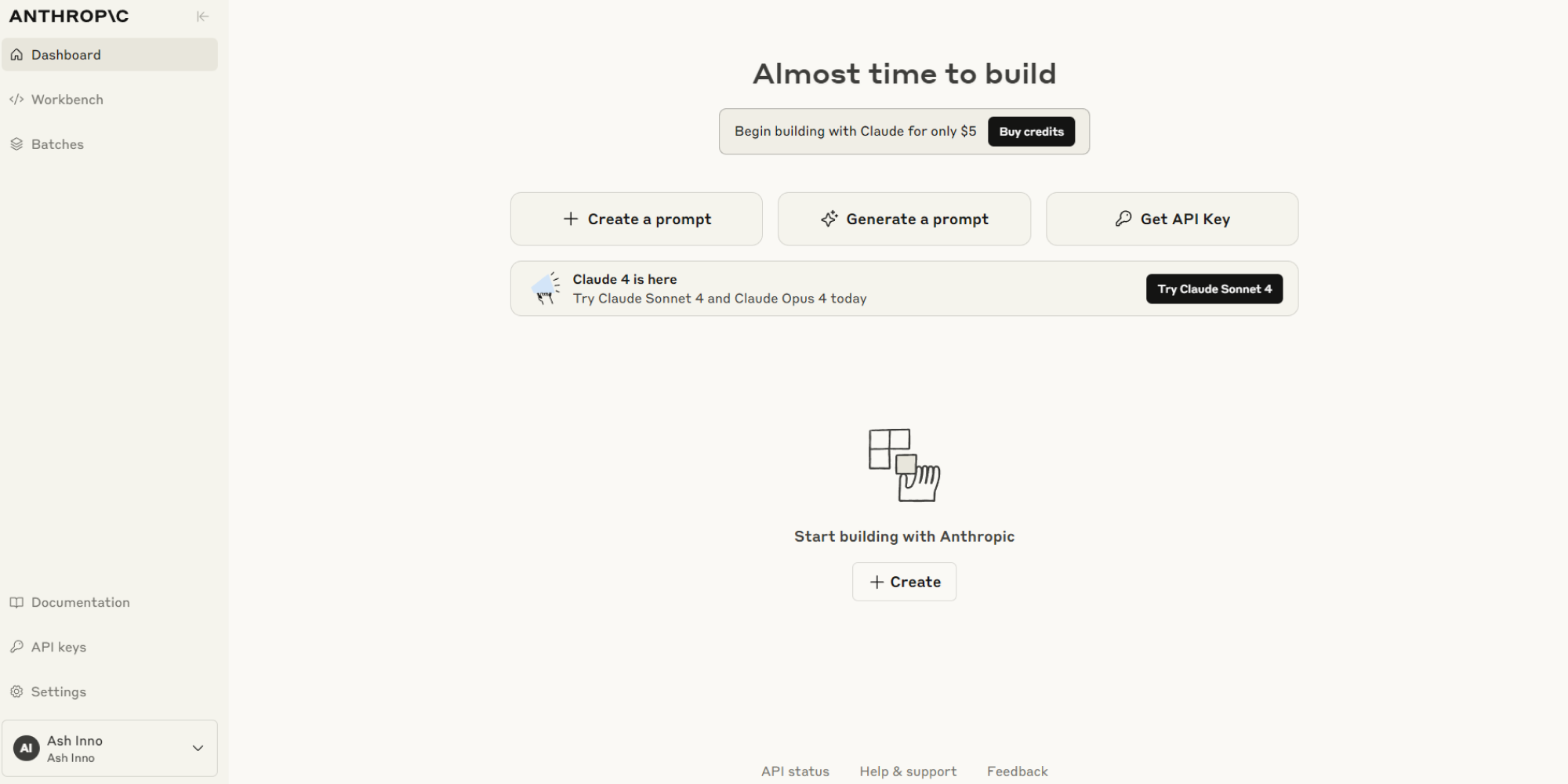Click the Begin building with Claude text
The image size is (1568, 784).
point(855,131)
